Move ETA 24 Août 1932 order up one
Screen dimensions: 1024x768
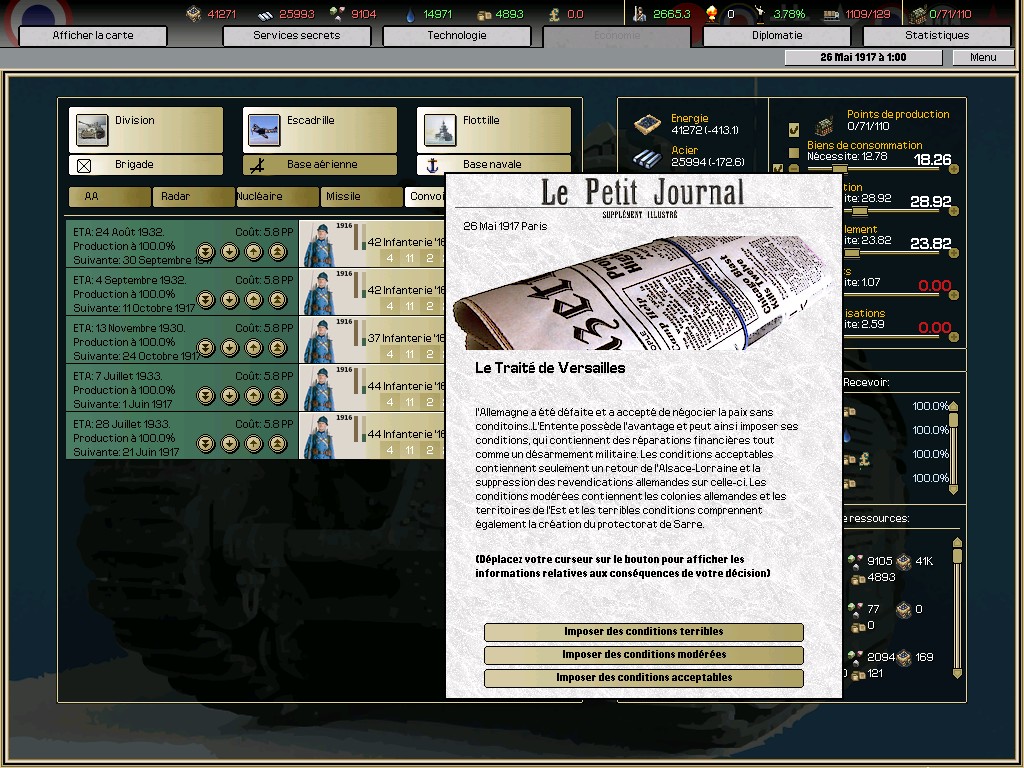pyautogui.click(x=254, y=251)
